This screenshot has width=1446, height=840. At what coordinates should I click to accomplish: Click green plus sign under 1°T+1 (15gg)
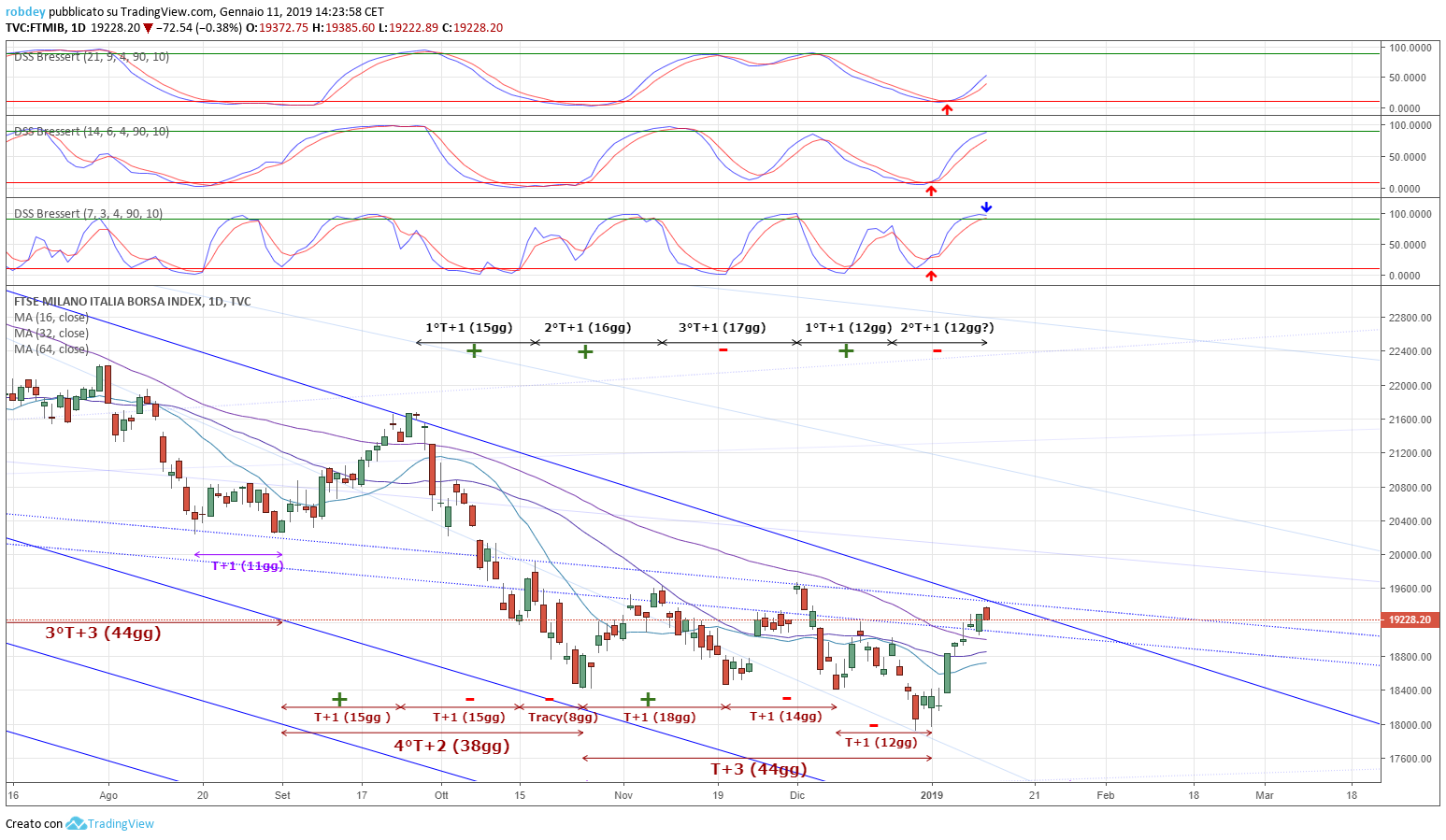click(x=475, y=351)
